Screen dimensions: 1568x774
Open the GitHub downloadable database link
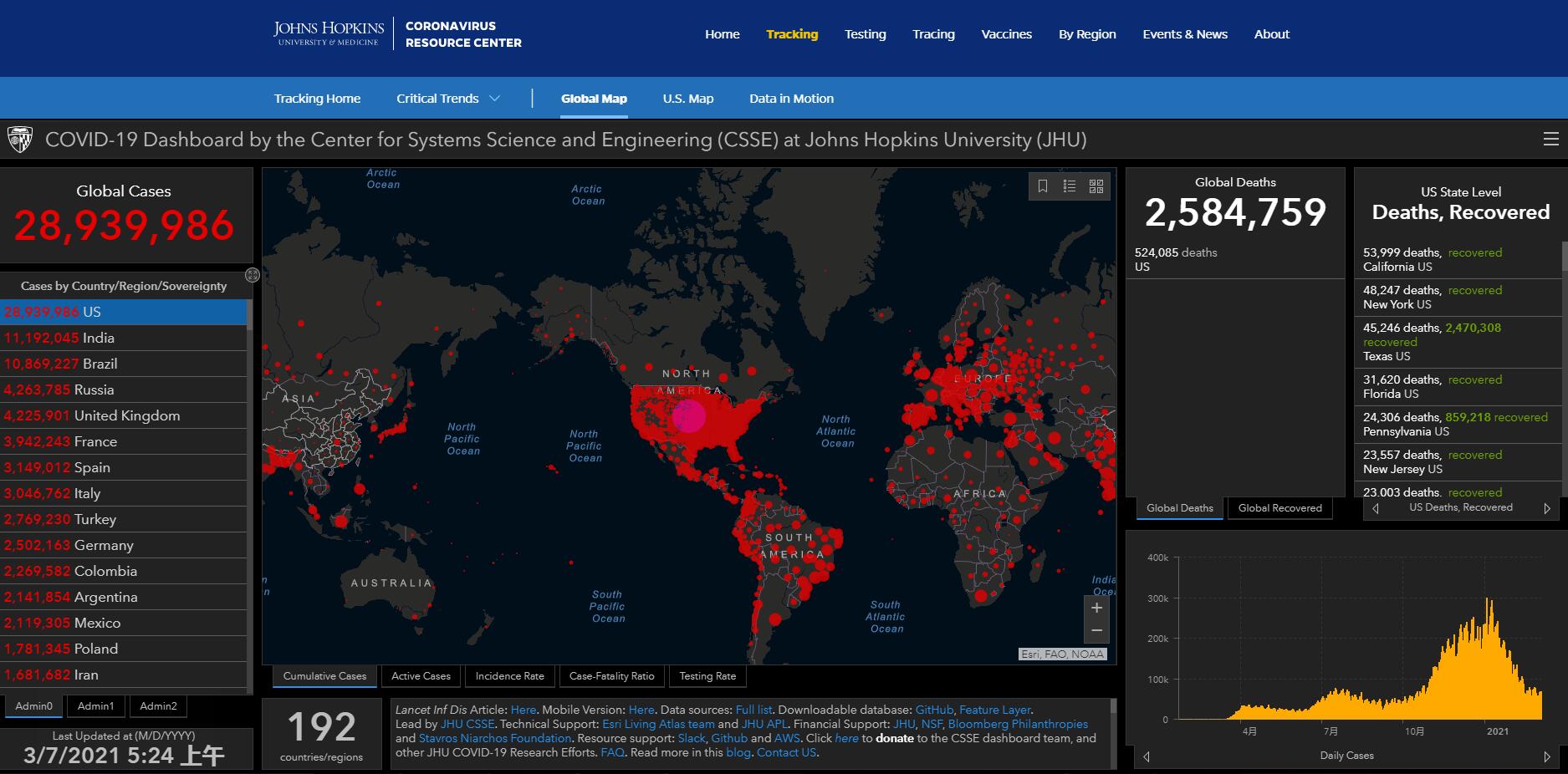(x=933, y=710)
